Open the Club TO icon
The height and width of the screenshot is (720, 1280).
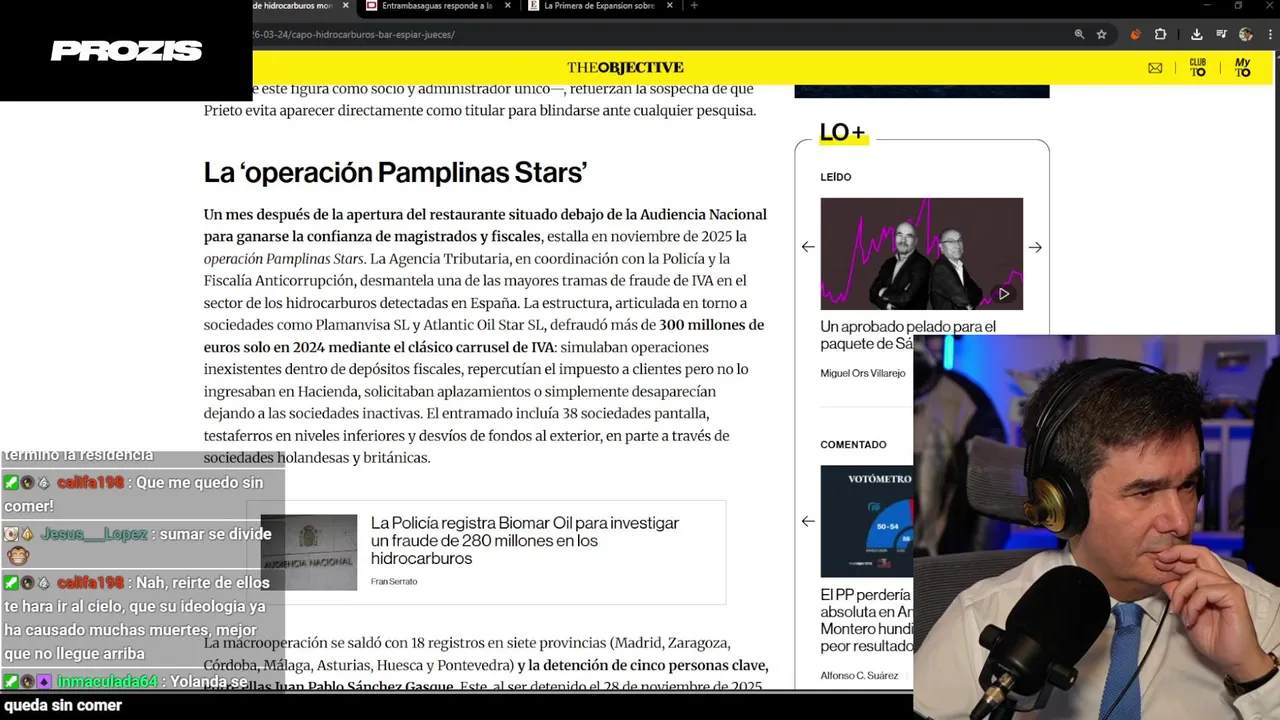(x=1198, y=67)
